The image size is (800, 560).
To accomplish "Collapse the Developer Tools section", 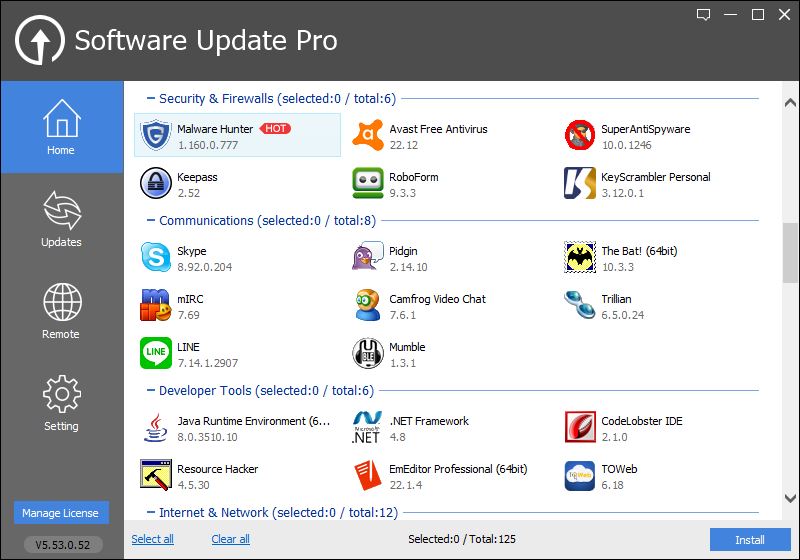I will (151, 390).
